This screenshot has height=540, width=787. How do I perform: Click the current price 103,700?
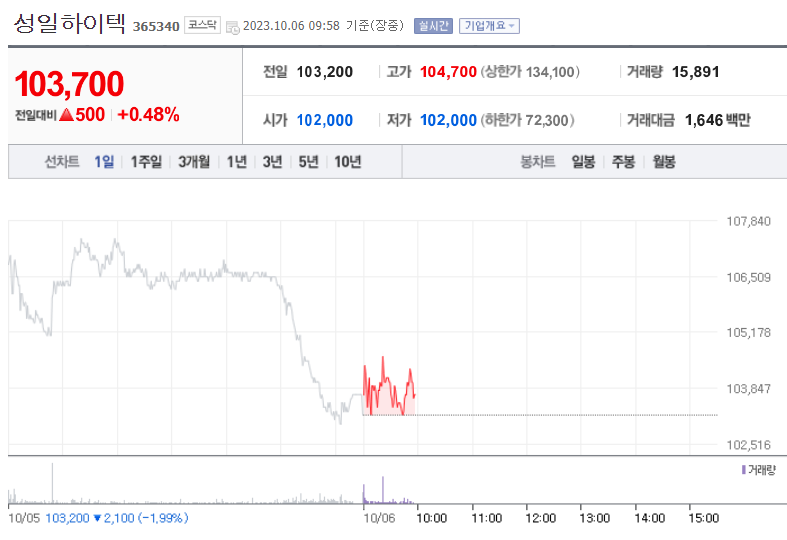coord(69,84)
